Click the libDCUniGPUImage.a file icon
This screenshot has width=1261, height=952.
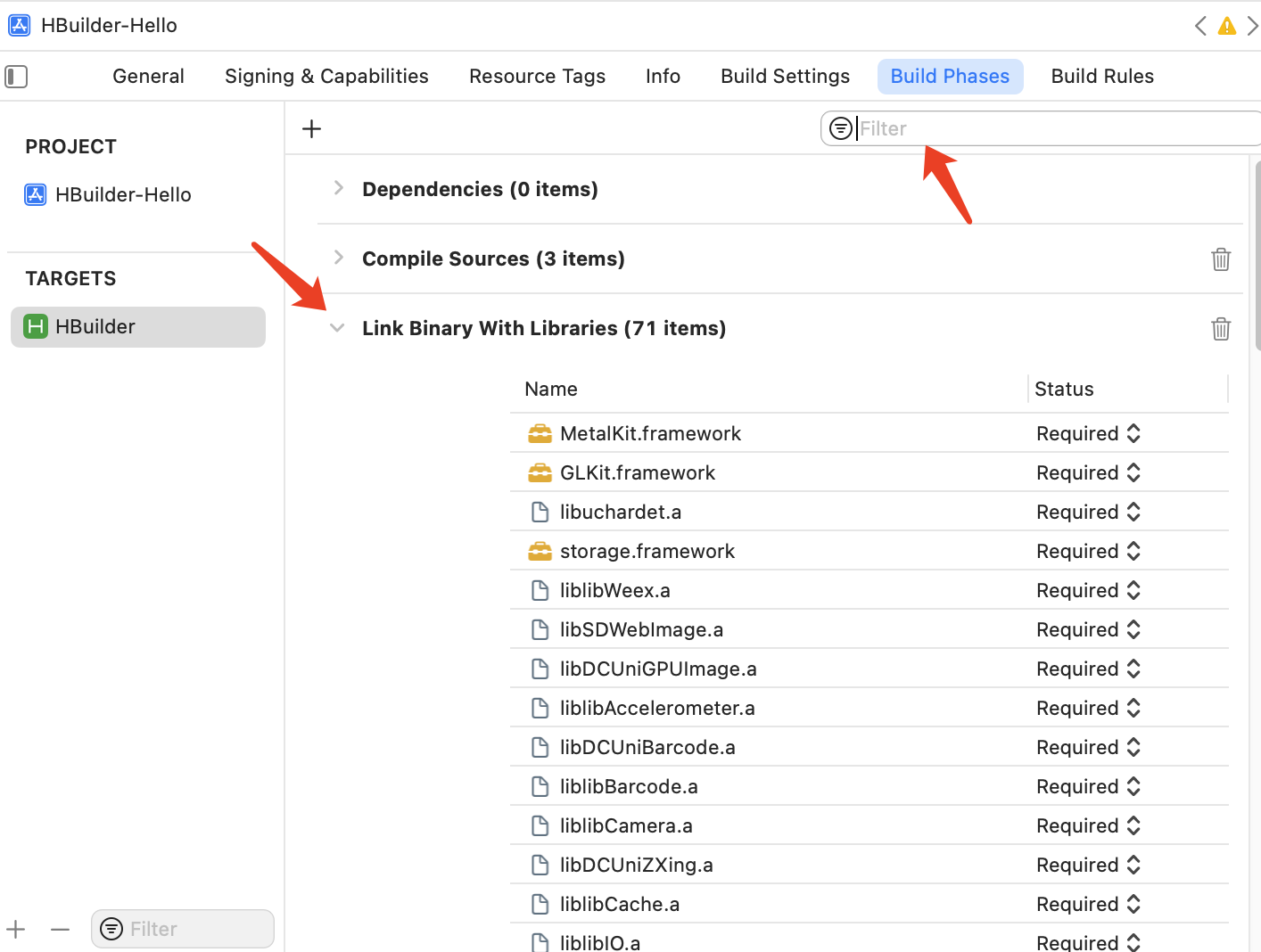(540, 669)
